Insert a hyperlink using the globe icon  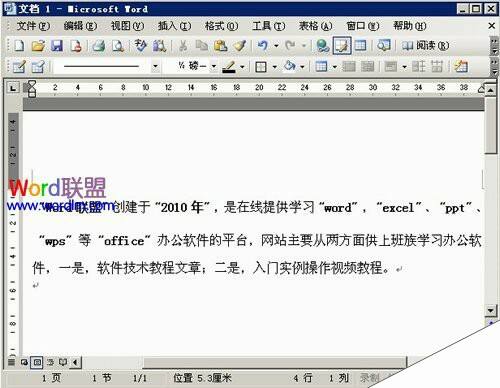(322, 46)
